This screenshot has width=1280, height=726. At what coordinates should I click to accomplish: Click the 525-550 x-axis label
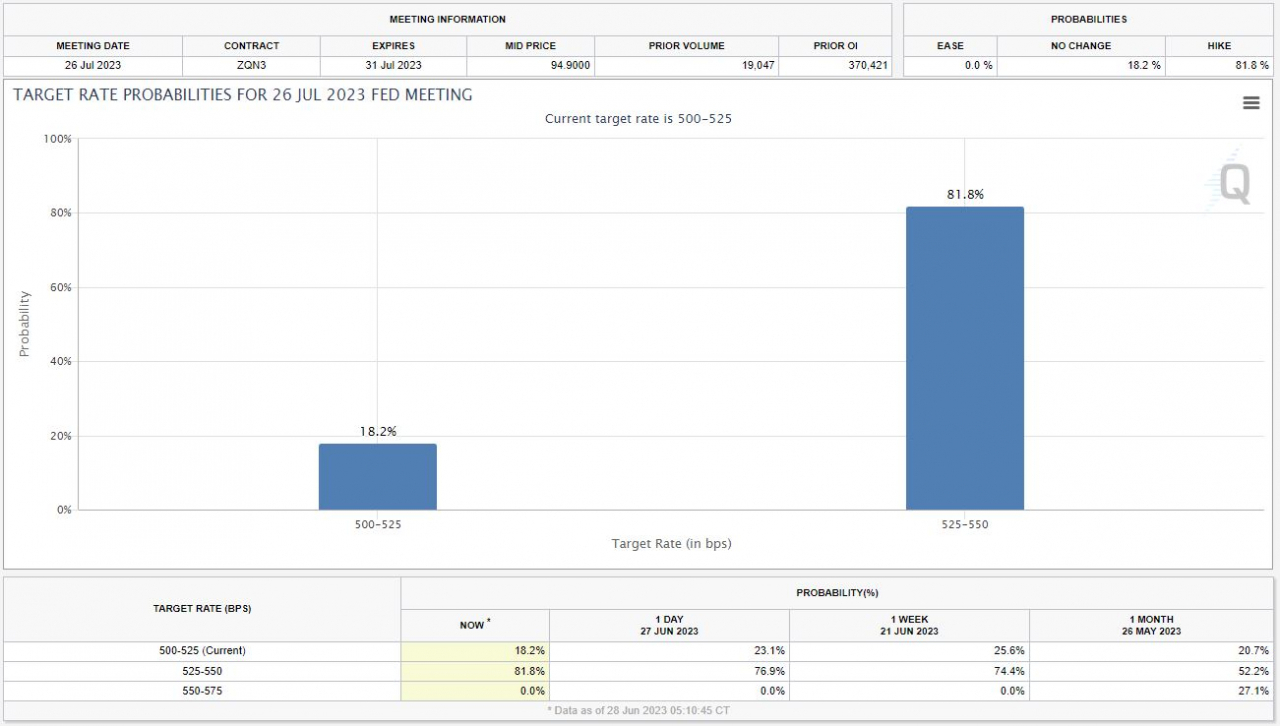coord(964,524)
